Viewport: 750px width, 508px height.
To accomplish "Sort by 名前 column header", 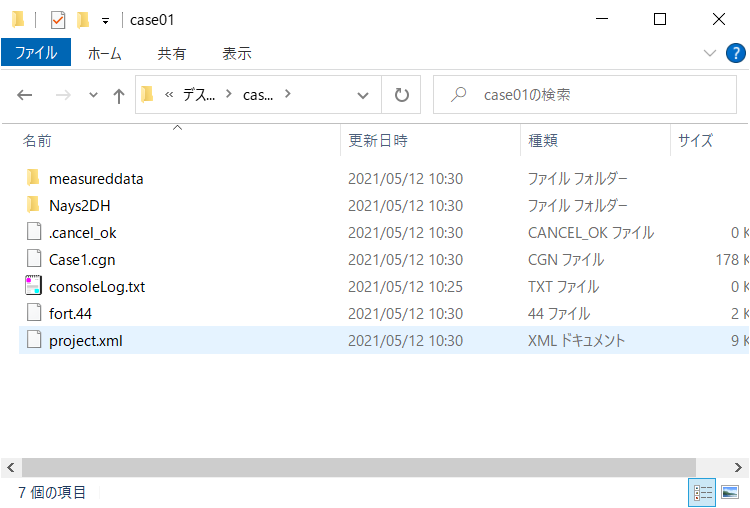I will (x=37, y=141).
